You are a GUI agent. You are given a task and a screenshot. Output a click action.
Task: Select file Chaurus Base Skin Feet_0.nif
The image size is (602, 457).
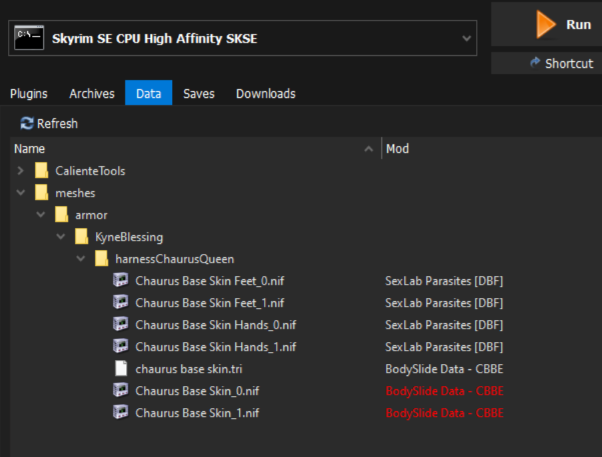click(210, 281)
